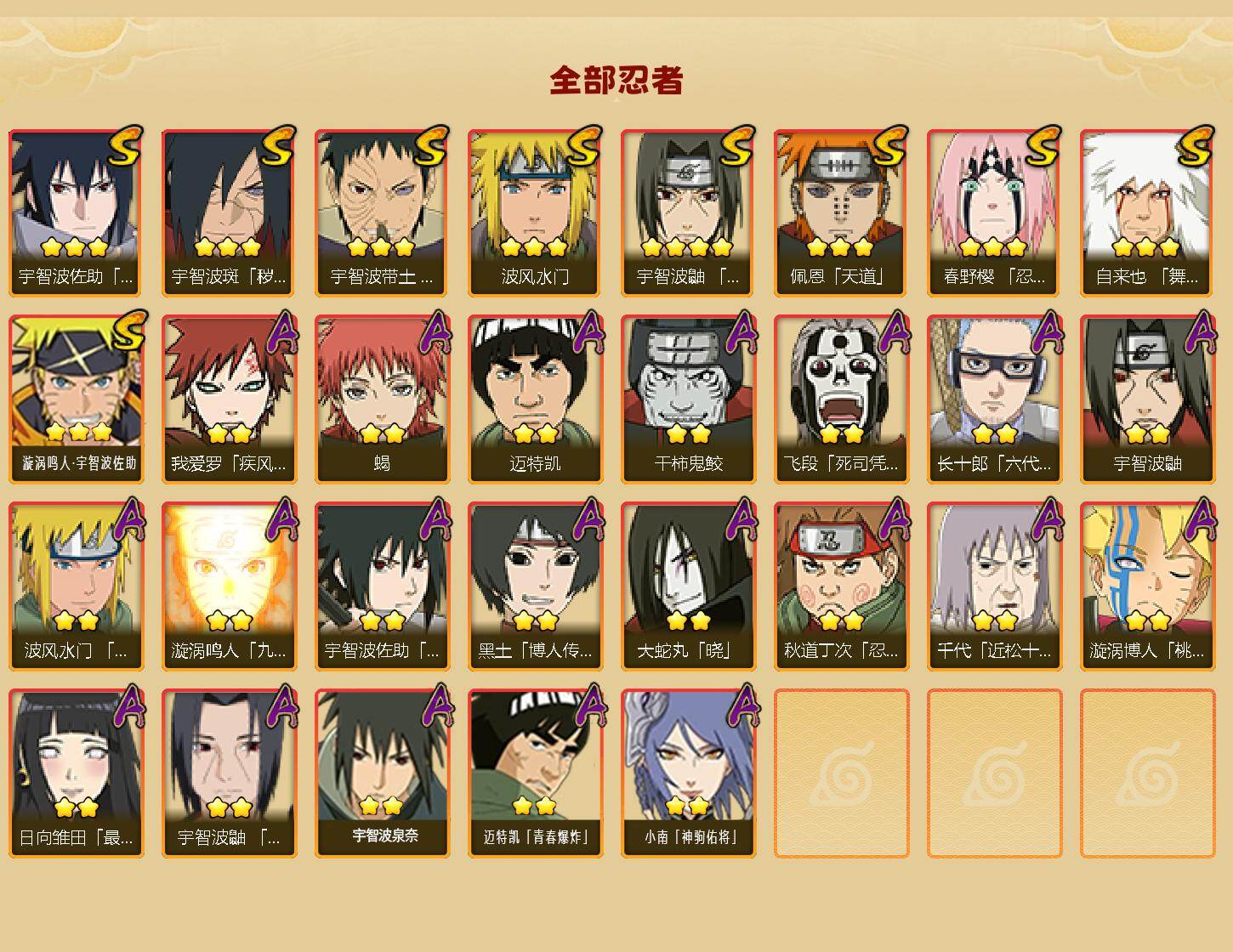The width and height of the screenshot is (1233, 952).
Task: Click the star rating on 宇智波斑 card
Action: [227, 247]
